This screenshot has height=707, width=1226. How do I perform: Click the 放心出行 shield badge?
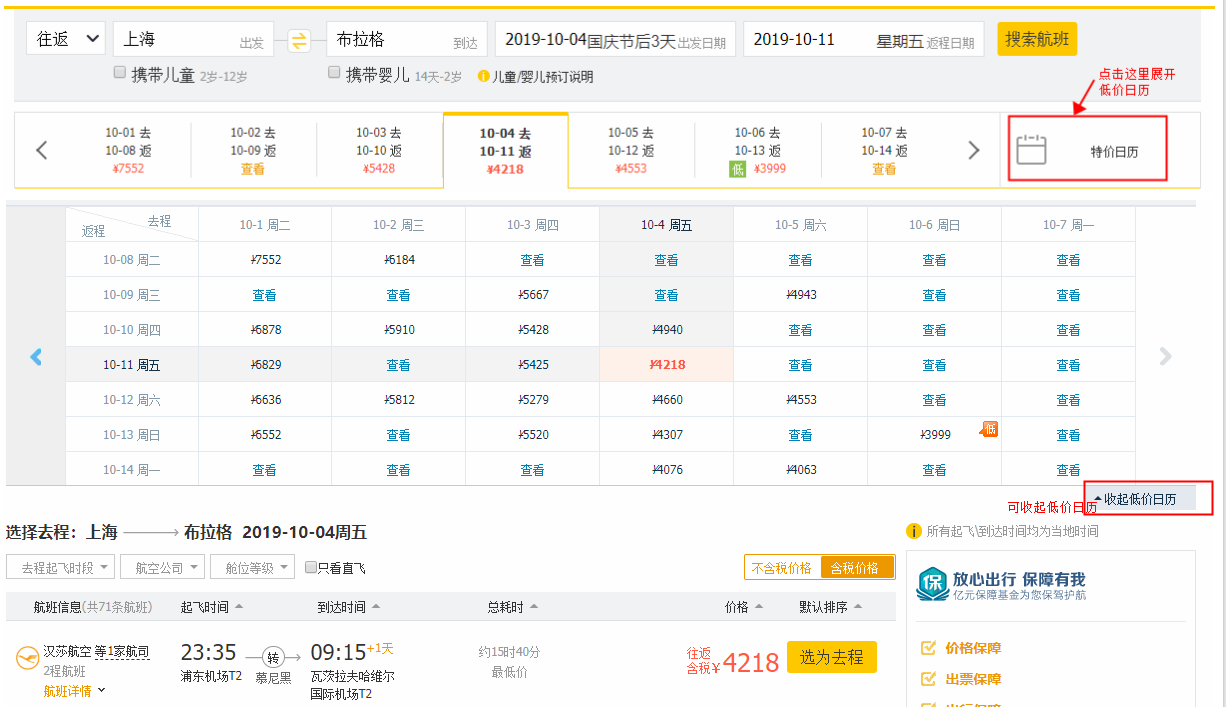932,583
